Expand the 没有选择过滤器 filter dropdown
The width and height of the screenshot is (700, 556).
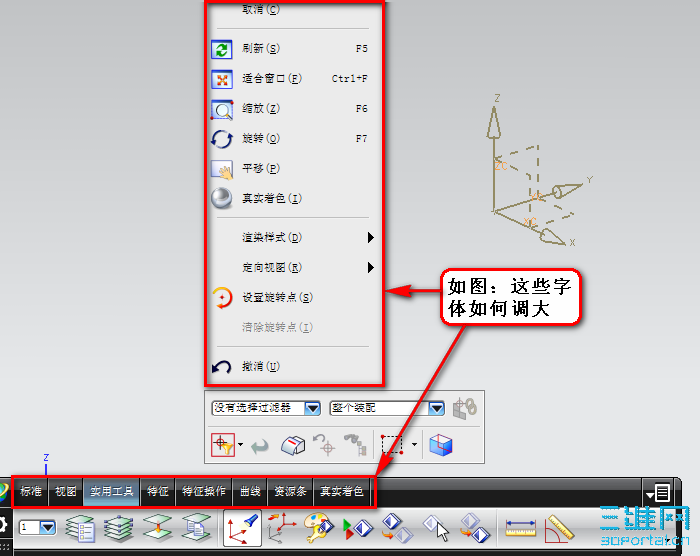coord(312,408)
